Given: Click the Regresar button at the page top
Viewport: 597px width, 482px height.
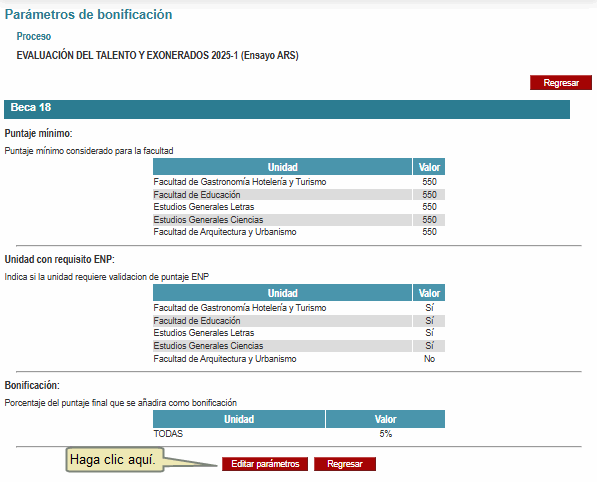Looking at the screenshot, I should pyautogui.click(x=561, y=83).
